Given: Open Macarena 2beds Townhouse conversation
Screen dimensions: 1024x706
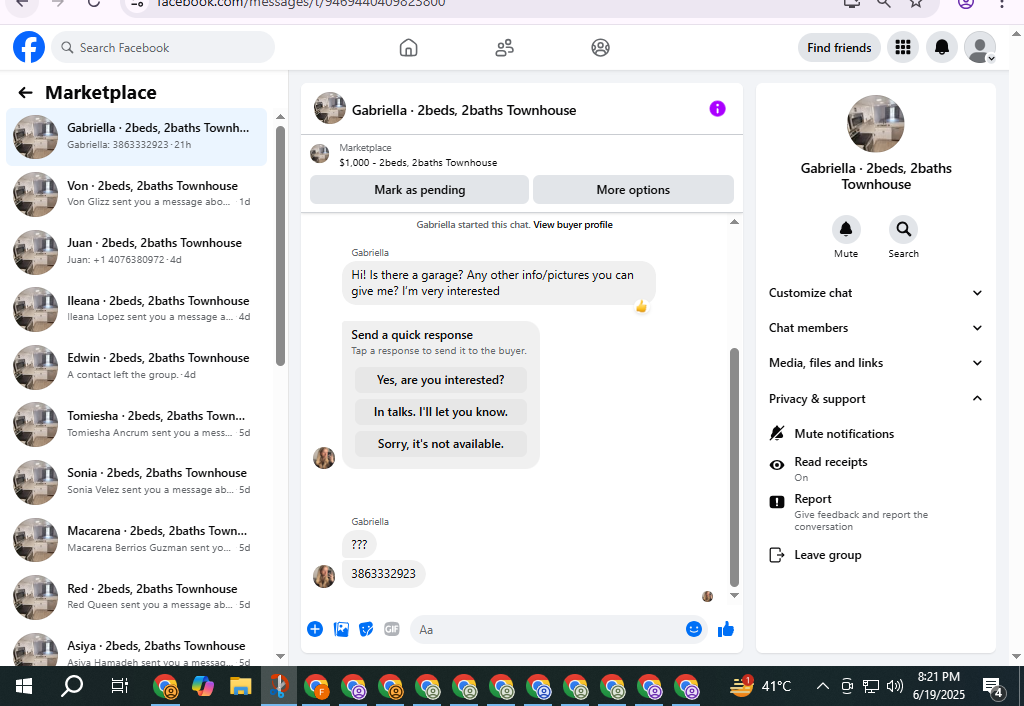Looking at the screenshot, I should [136, 539].
